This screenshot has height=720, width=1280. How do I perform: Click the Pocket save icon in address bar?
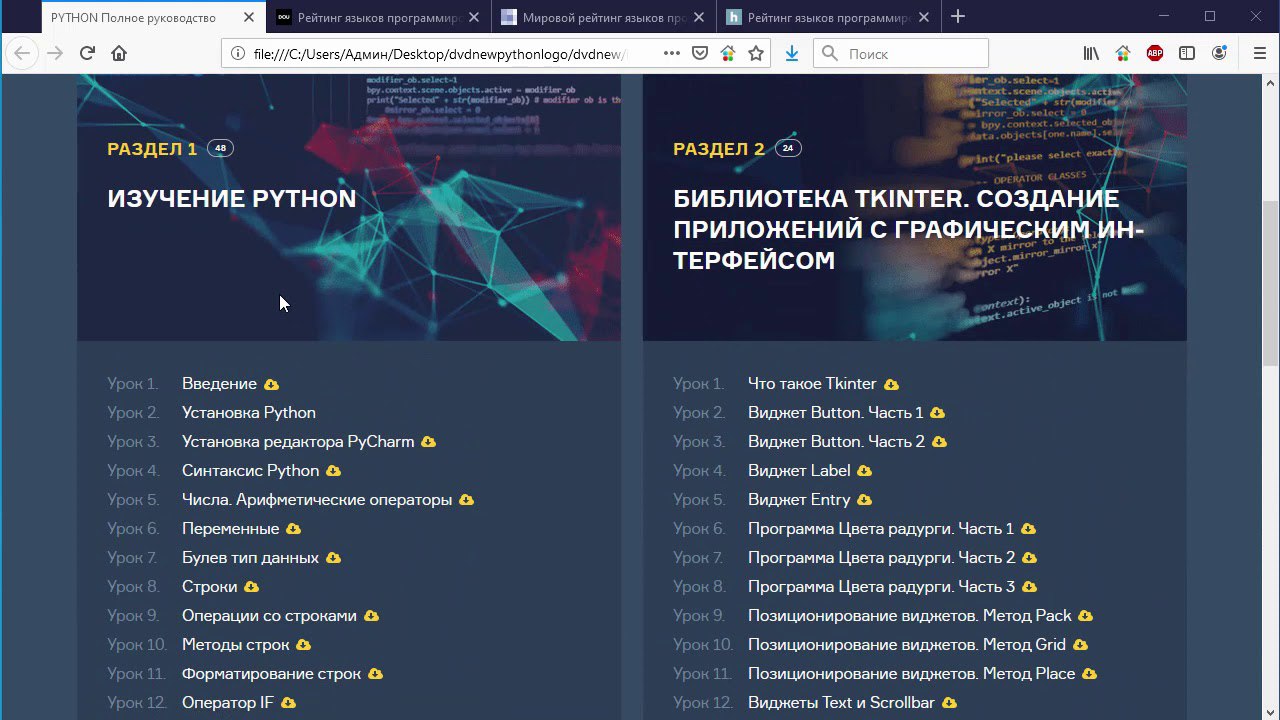[700, 54]
